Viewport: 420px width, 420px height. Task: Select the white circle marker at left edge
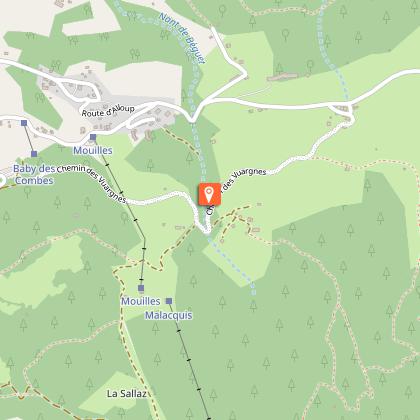point(1,181)
